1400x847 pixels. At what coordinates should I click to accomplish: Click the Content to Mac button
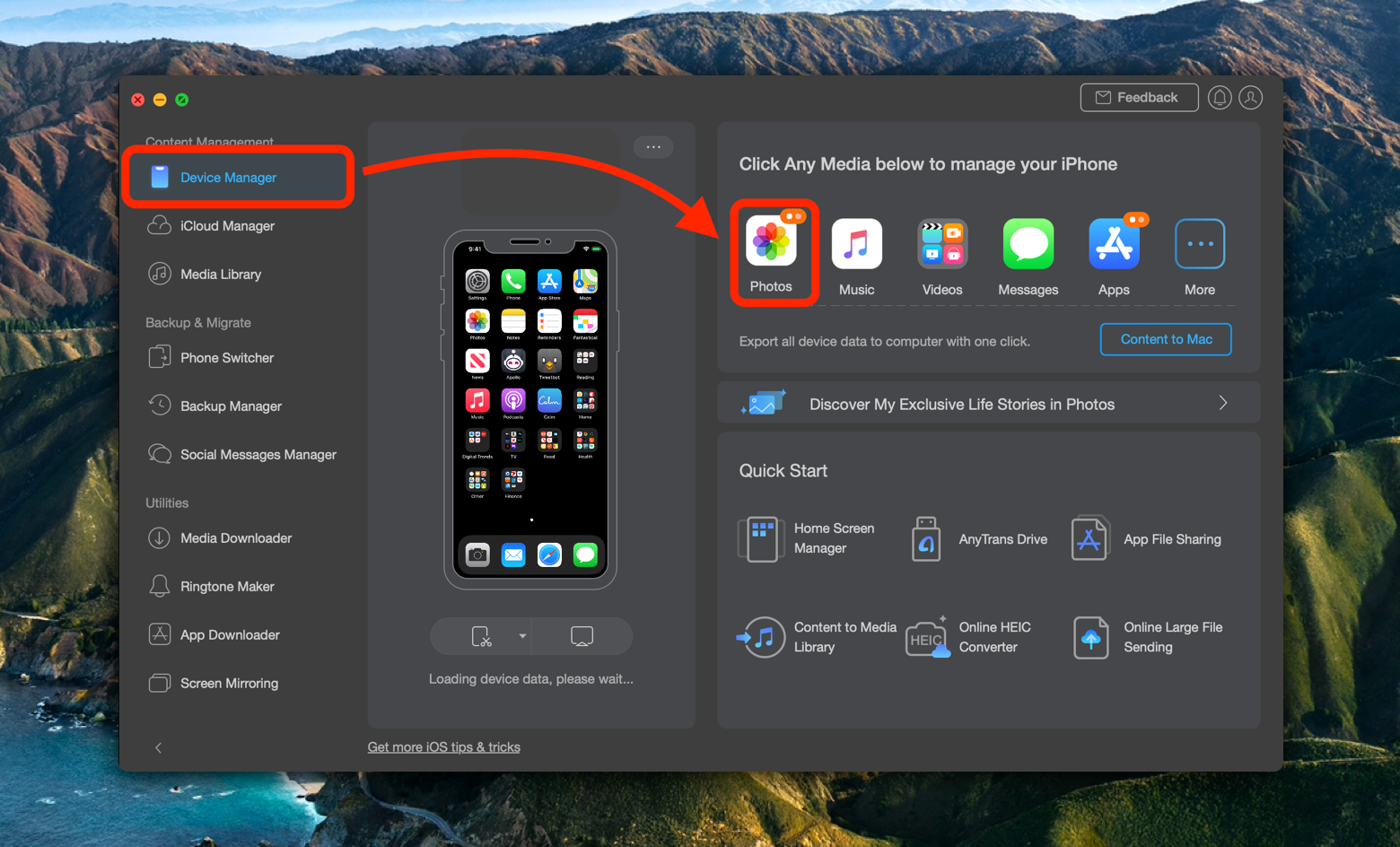pos(1166,339)
